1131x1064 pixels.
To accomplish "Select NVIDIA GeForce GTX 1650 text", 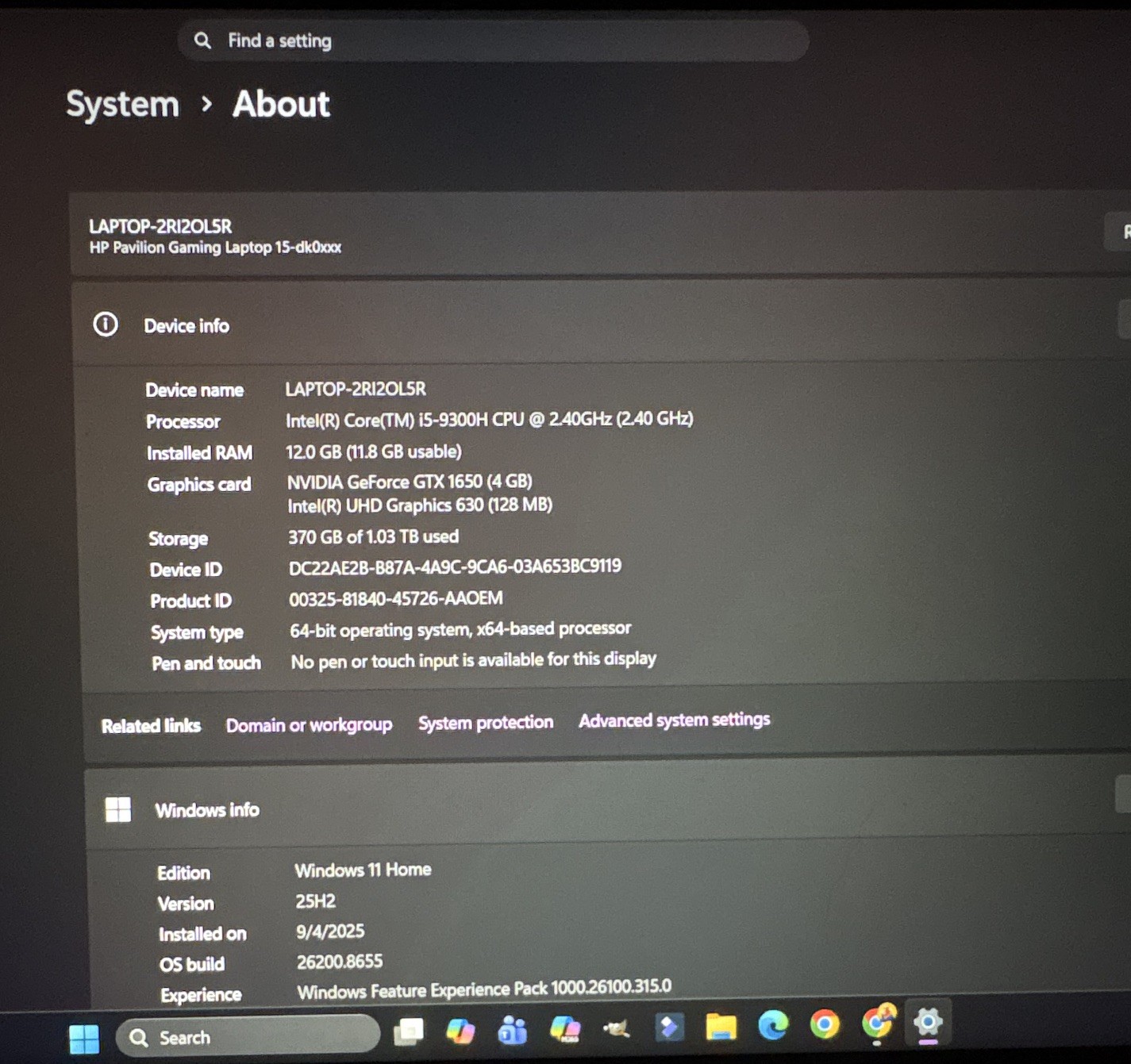I will 410,482.
